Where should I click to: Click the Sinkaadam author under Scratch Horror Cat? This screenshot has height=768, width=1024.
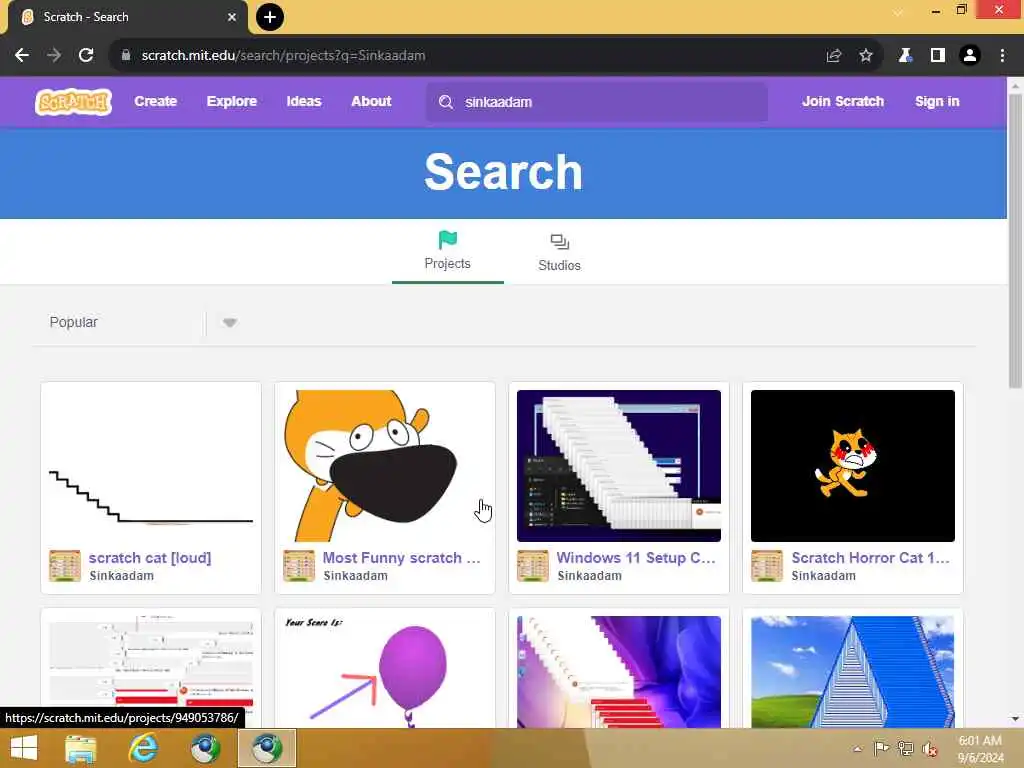[823, 575]
